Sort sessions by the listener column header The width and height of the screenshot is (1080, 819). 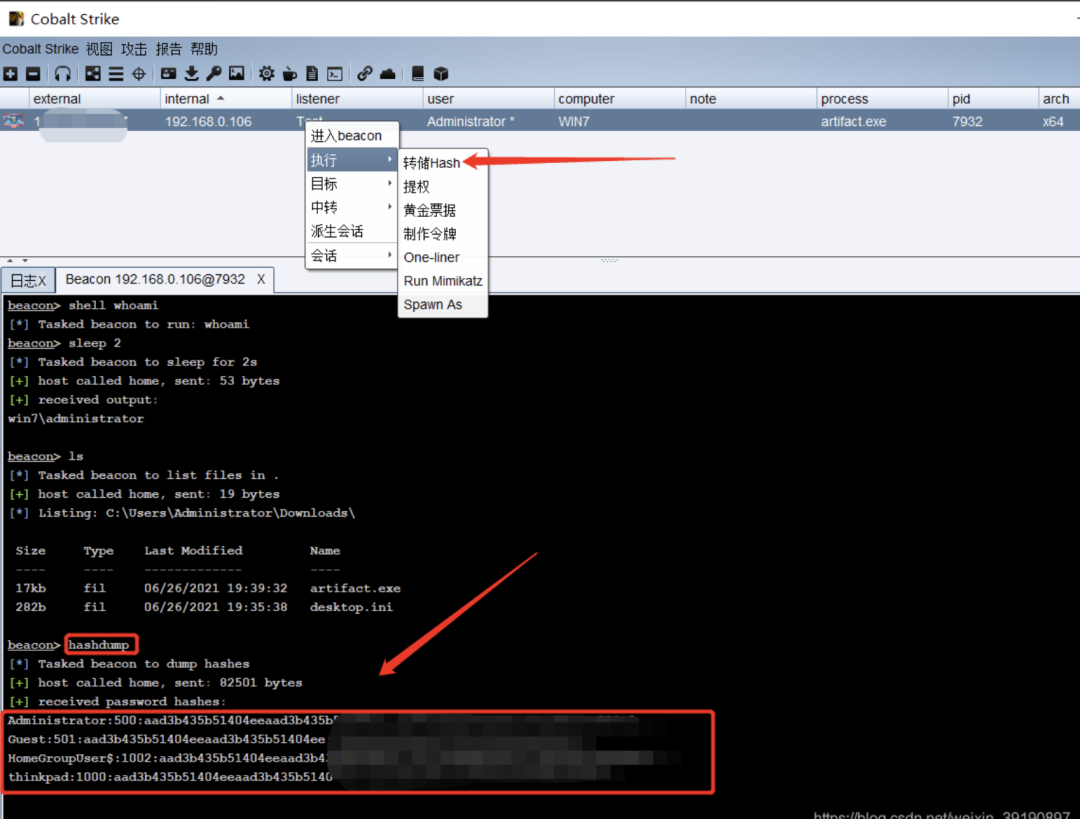357,99
